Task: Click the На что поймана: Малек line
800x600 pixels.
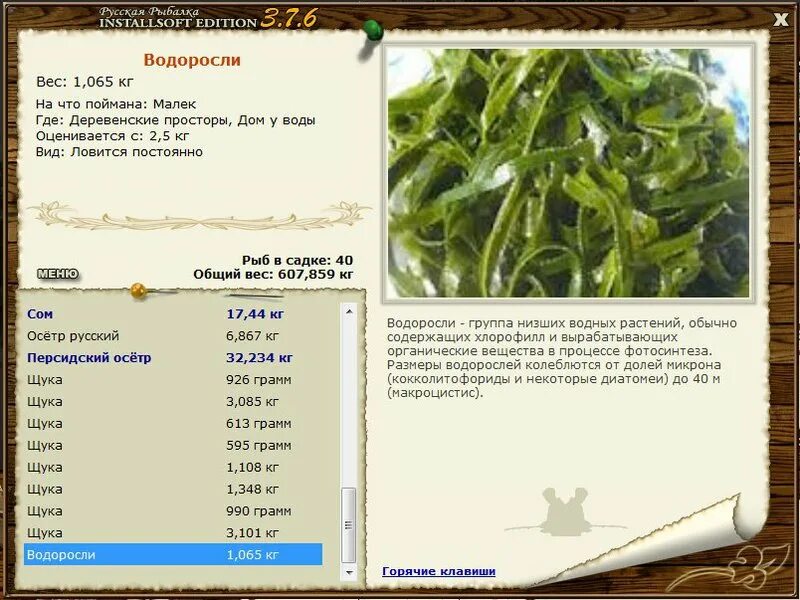Action: [x=116, y=104]
